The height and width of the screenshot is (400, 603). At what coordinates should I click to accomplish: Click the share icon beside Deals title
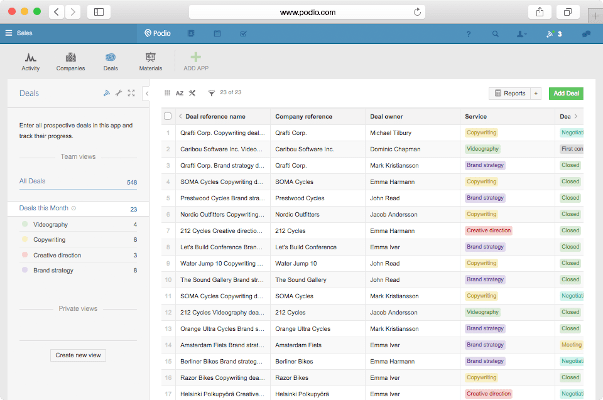[x=107, y=93]
